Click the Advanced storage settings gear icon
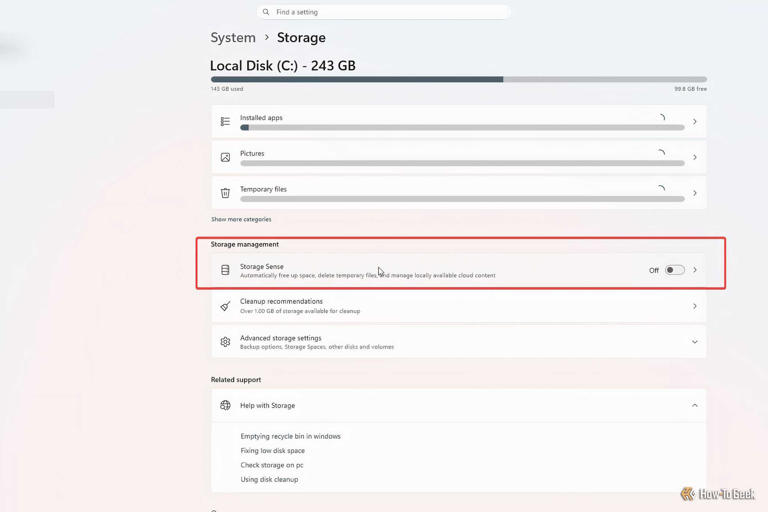The image size is (768, 512). click(225, 342)
